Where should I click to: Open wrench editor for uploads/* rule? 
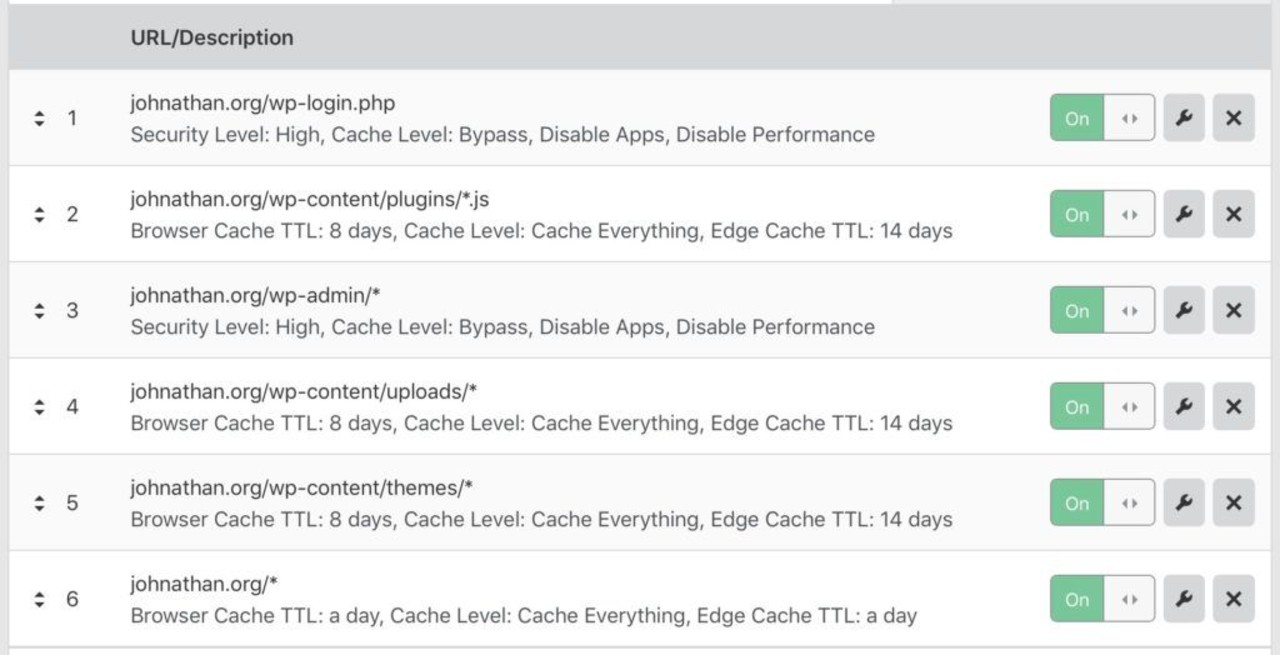tap(1184, 406)
